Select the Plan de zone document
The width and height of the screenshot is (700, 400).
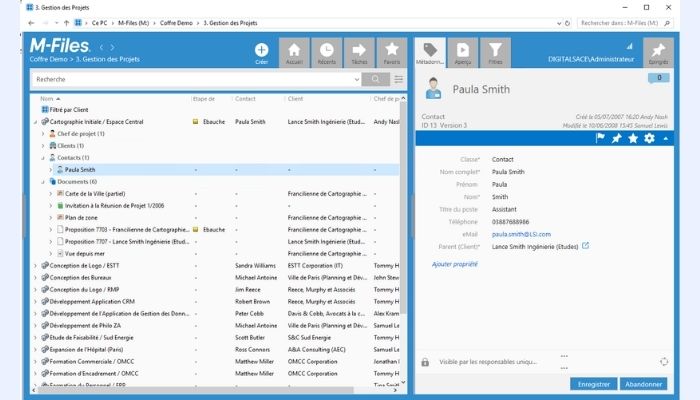(x=81, y=218)
